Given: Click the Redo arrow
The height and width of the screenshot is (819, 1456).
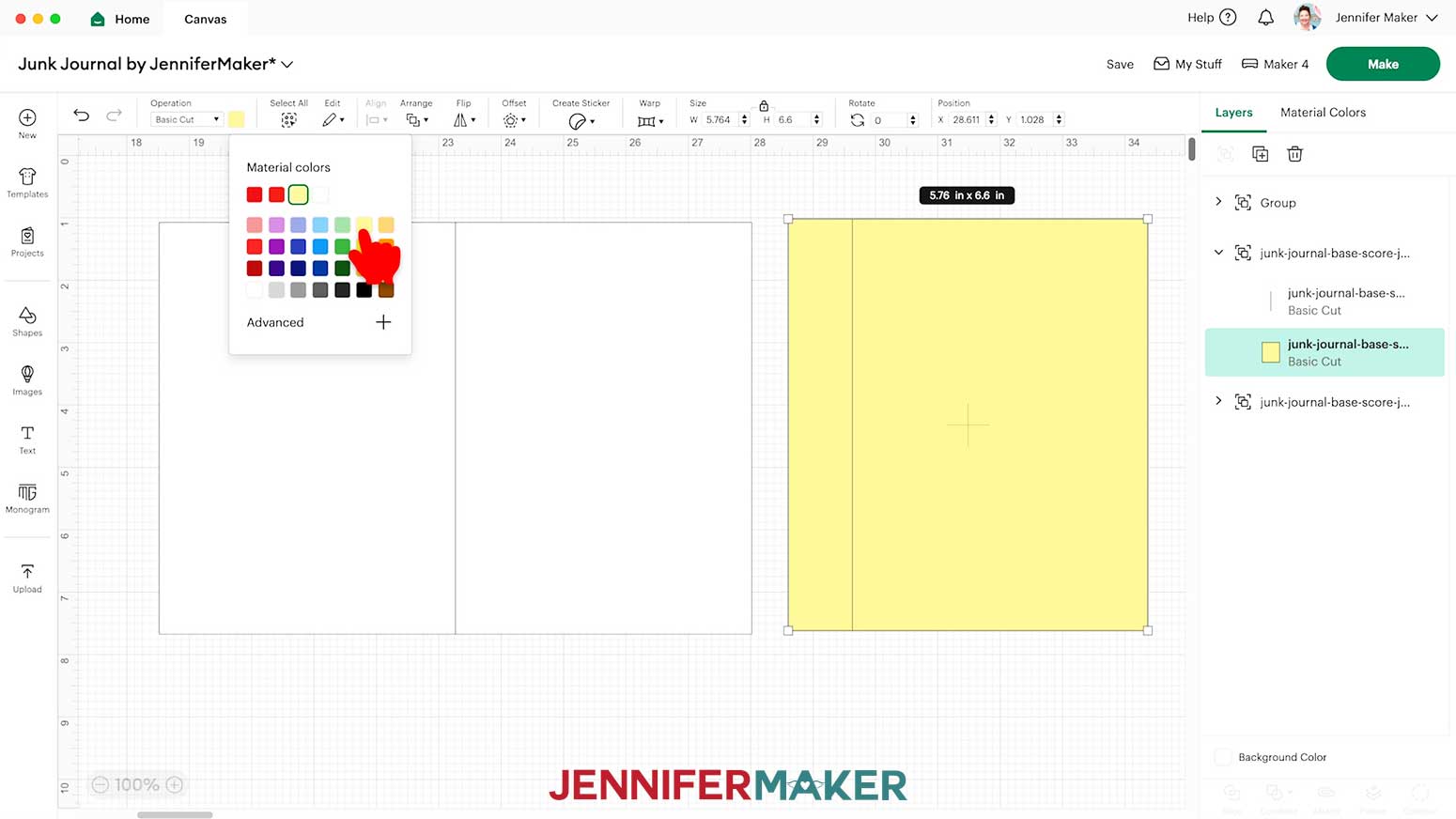Looking at the screenshot, I should [x=114, y=116].
